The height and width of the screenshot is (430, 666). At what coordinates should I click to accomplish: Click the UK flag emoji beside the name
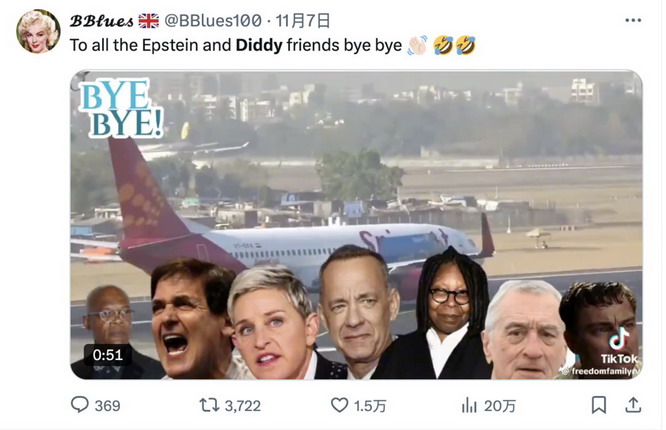(x=149, y=20)
